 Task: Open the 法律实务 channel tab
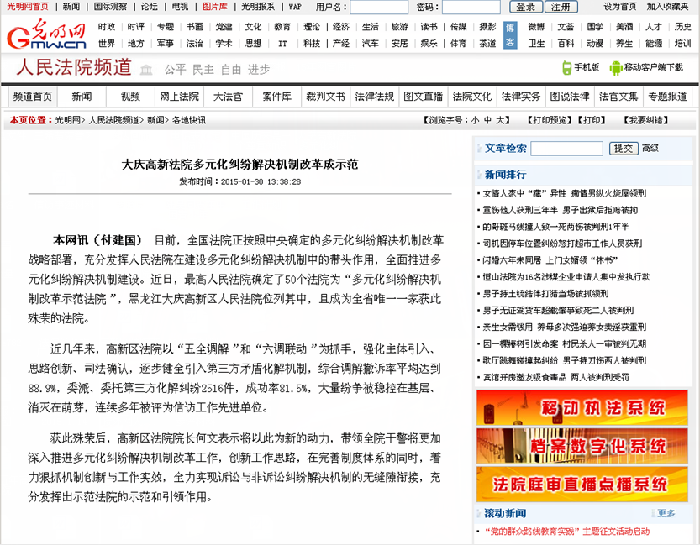[x=521, y=97]
